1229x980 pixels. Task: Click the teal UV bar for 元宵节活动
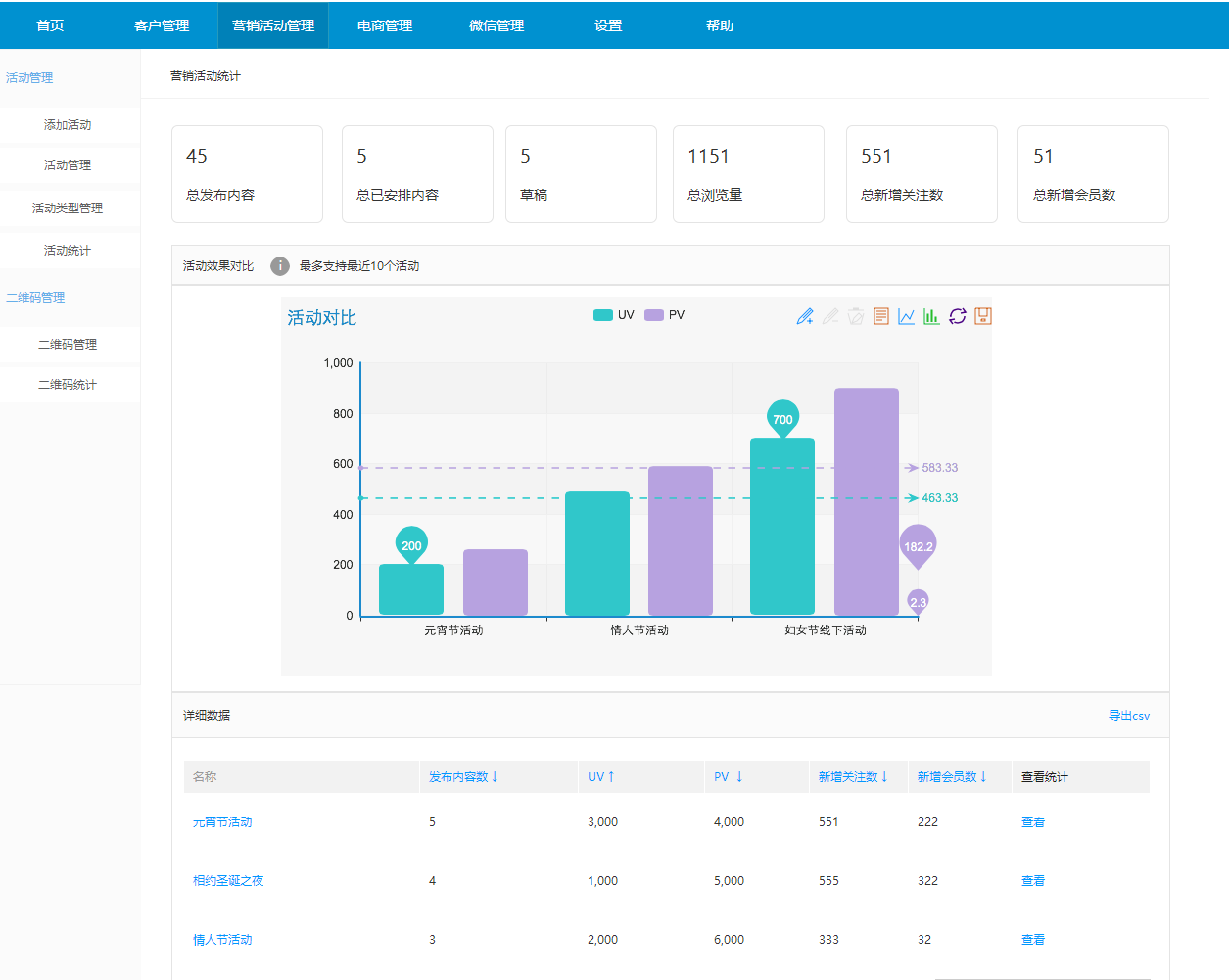click(411, 590)
